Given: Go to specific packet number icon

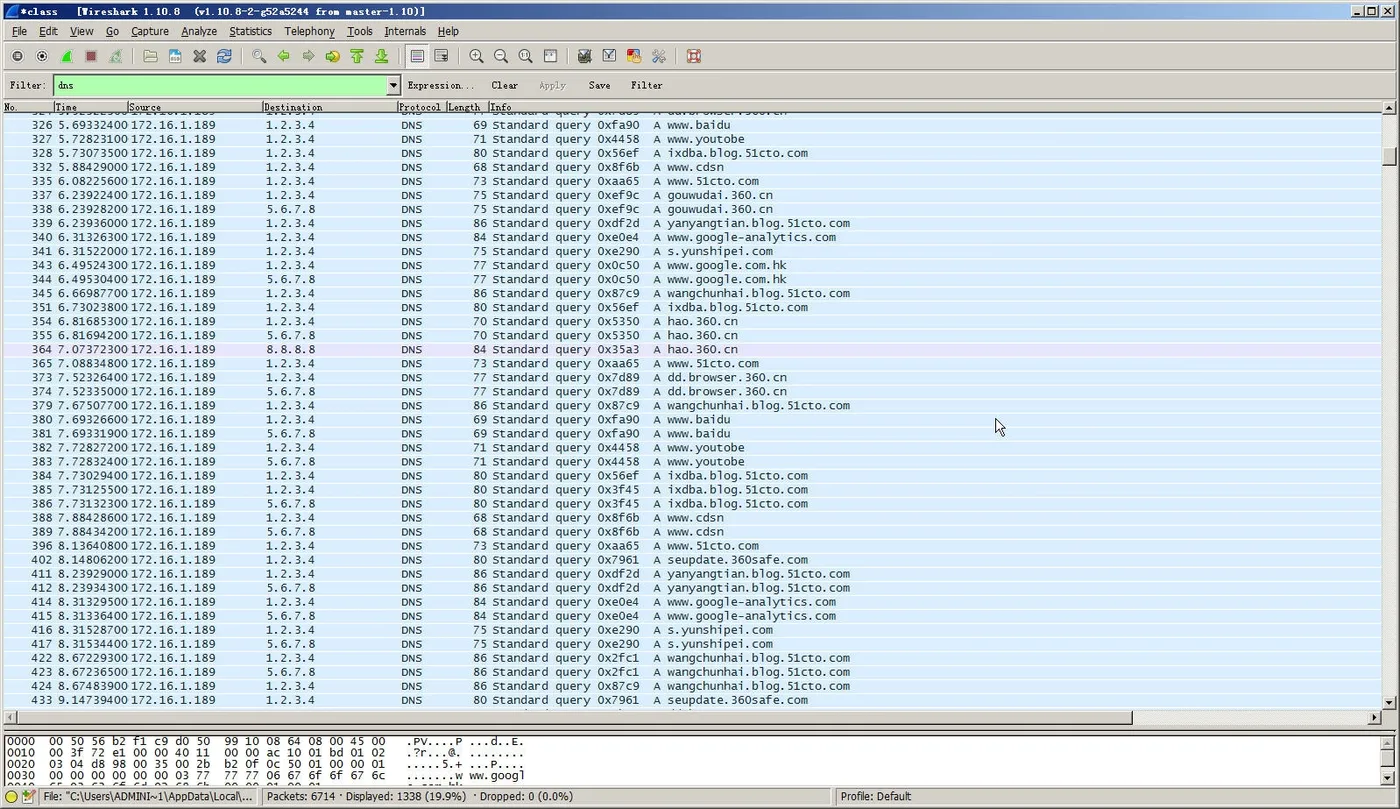Looking at the screenshot, I should tap(333, 57).
